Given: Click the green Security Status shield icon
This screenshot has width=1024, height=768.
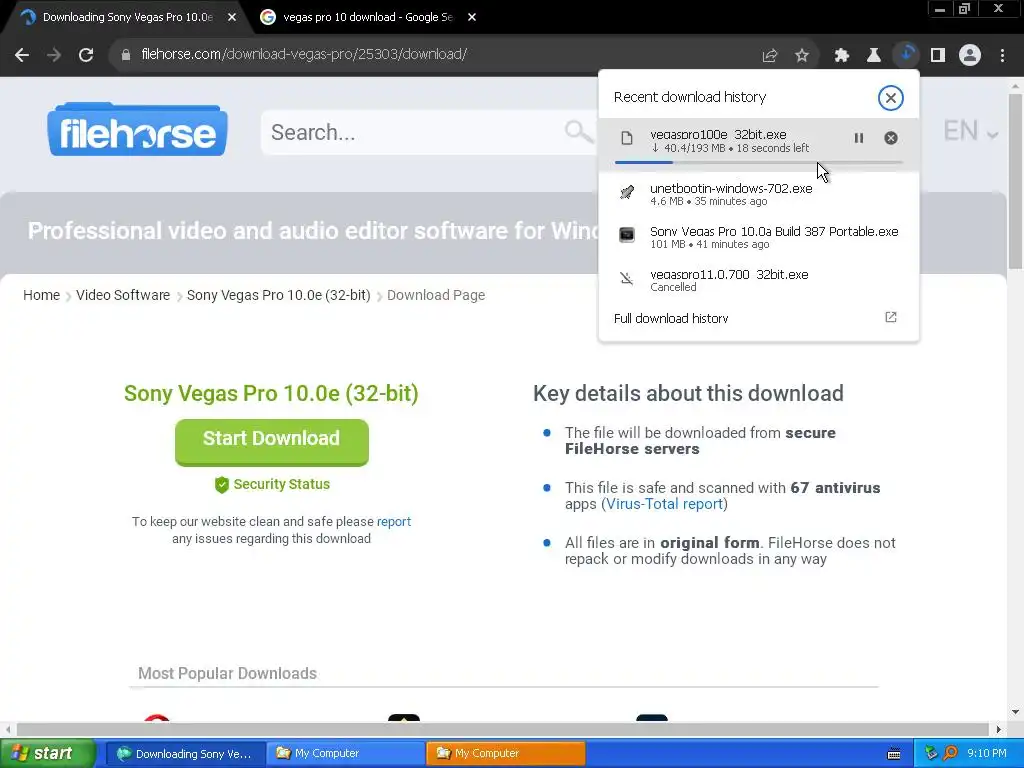Looking at the screenshot, I should [222, 485].
